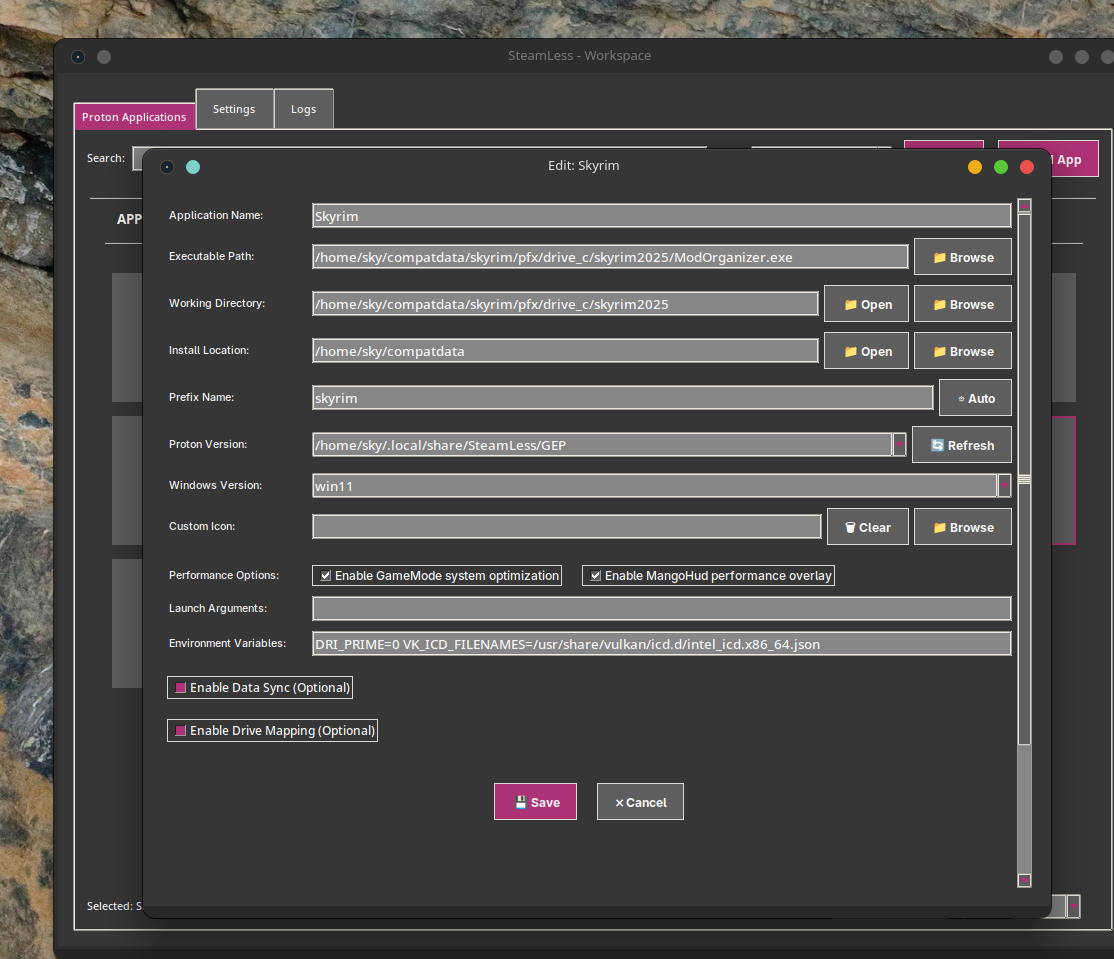The height and width of the screenshot is (959, 1114).
Task: Save the Skyrim application settings
Action: (535, 802)
